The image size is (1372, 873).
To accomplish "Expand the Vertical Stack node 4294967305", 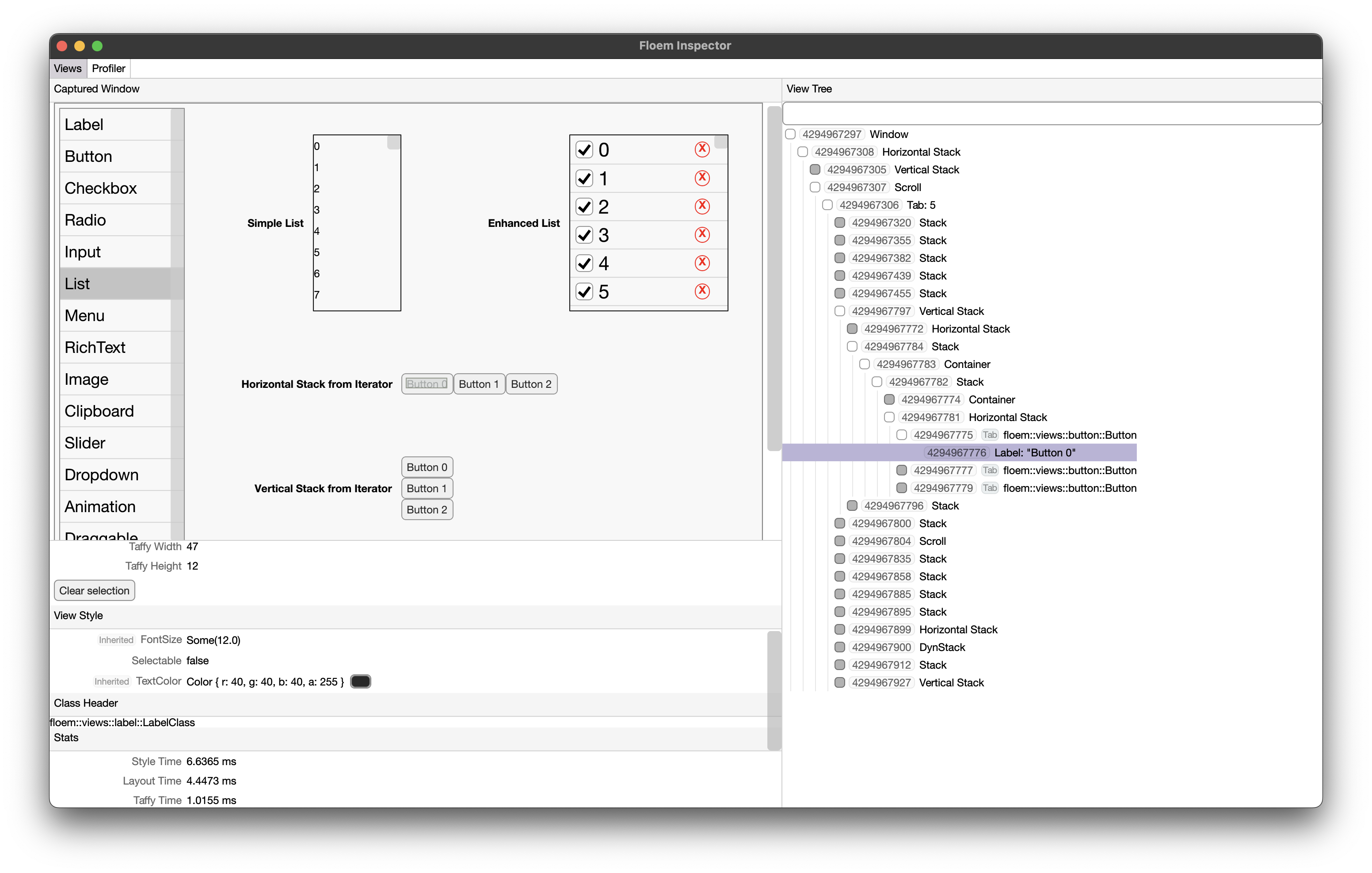I will click(815, 170).
